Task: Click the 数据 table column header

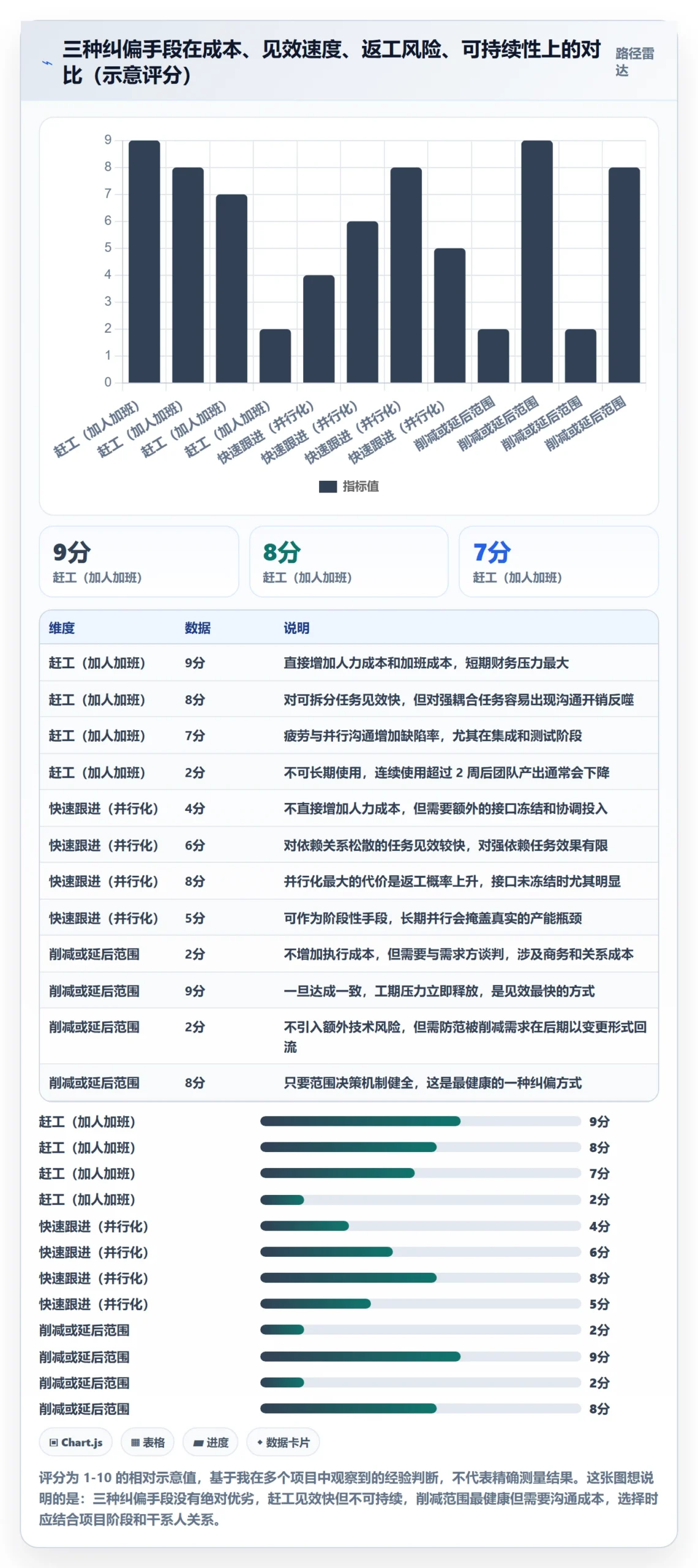Action: click(197, 628)
